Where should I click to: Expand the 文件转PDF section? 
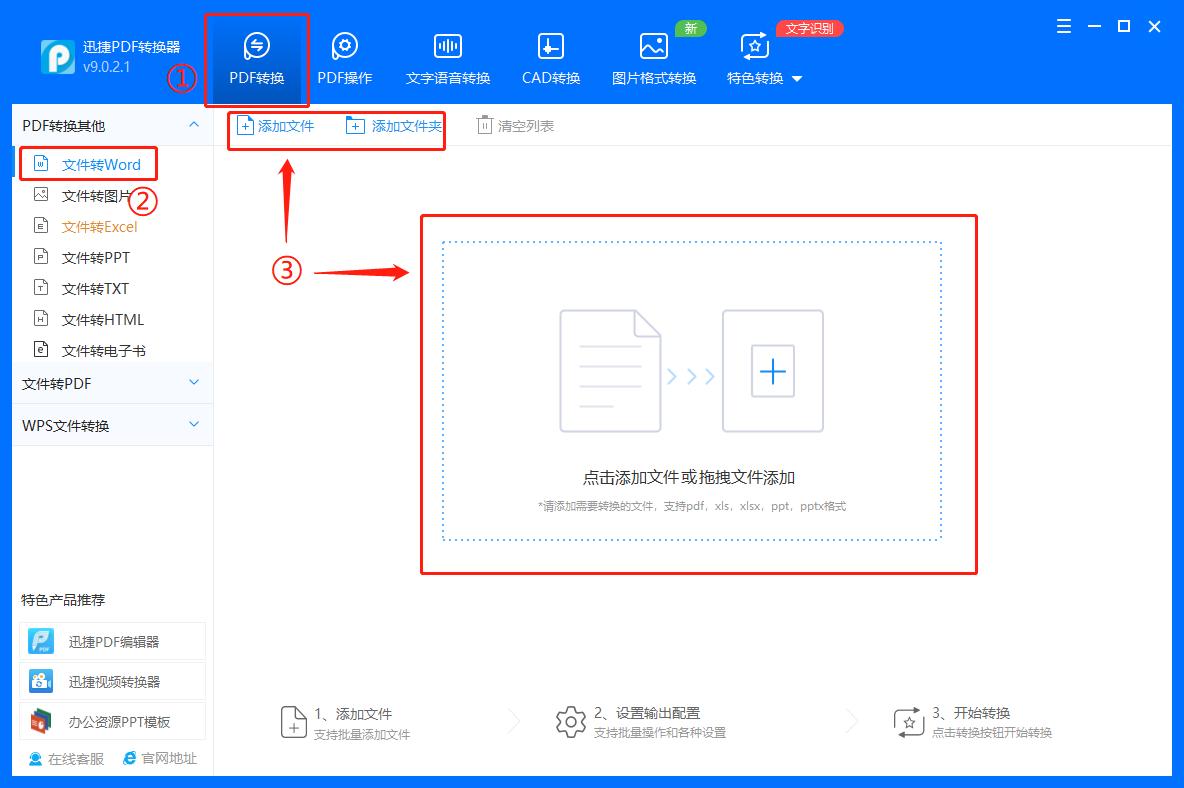[194, 382]
